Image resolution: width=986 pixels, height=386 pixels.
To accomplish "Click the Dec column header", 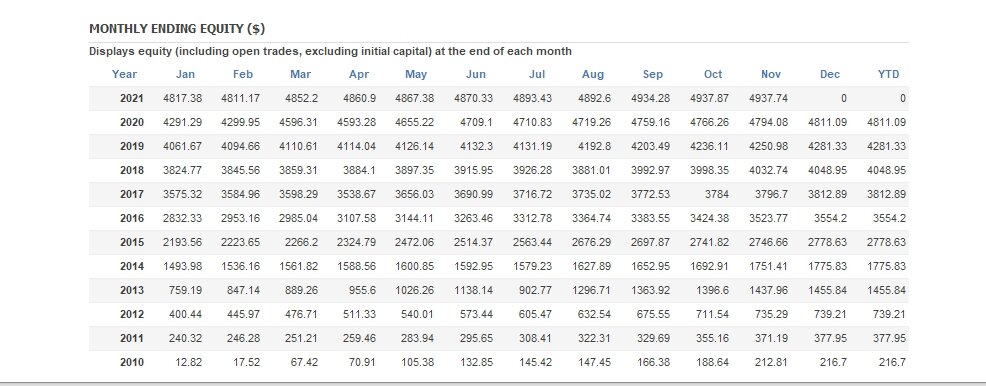I will click(x=829, y=74).
